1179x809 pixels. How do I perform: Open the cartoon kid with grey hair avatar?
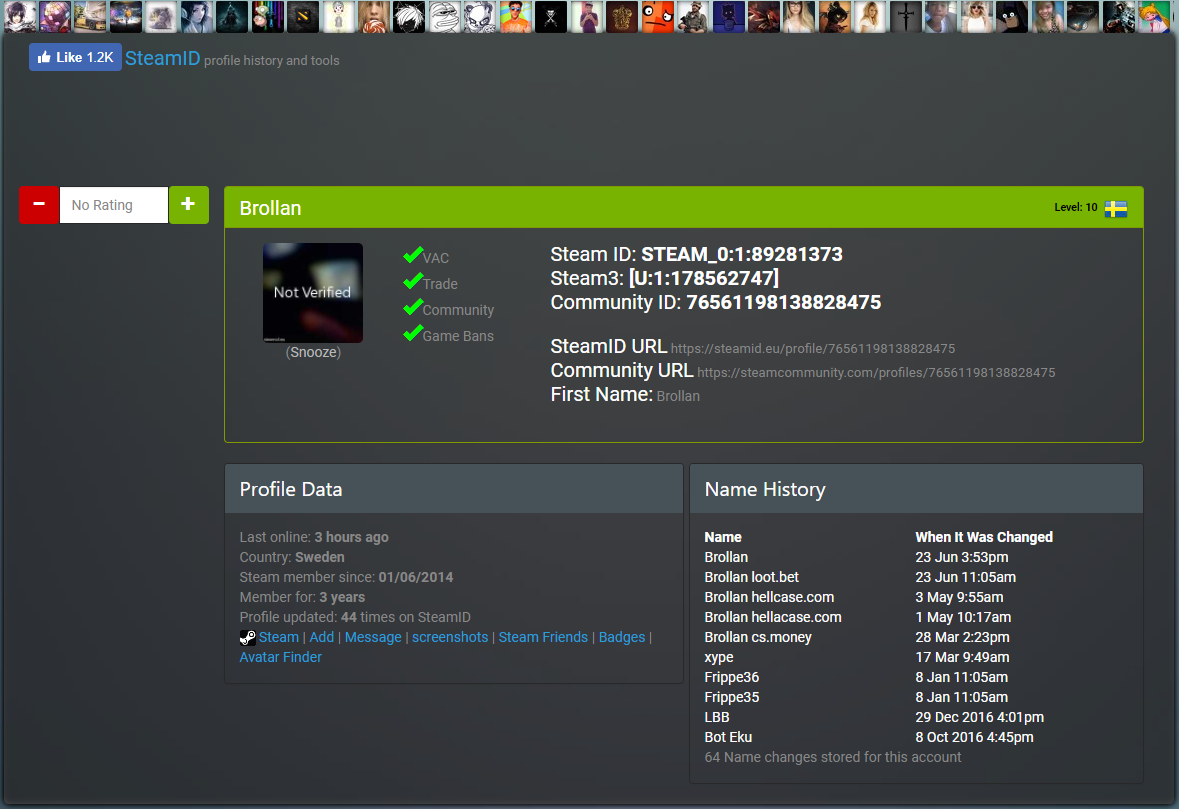coord(338,17)
